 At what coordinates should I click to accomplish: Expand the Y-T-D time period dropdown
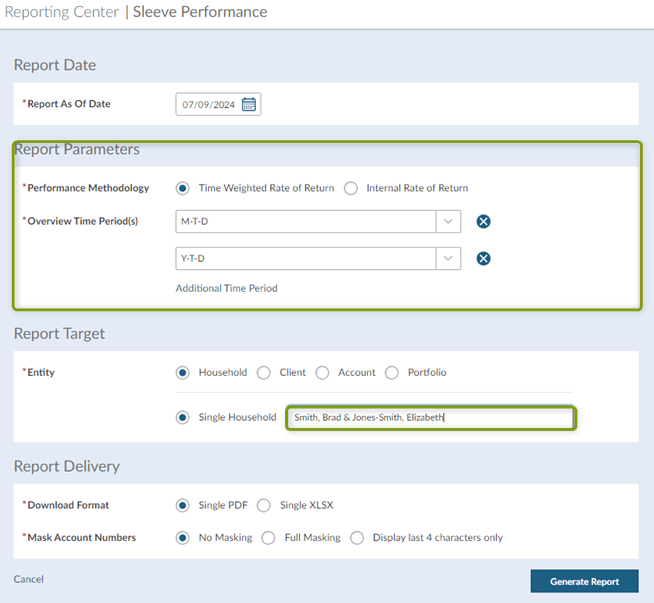tap(448, 259)
